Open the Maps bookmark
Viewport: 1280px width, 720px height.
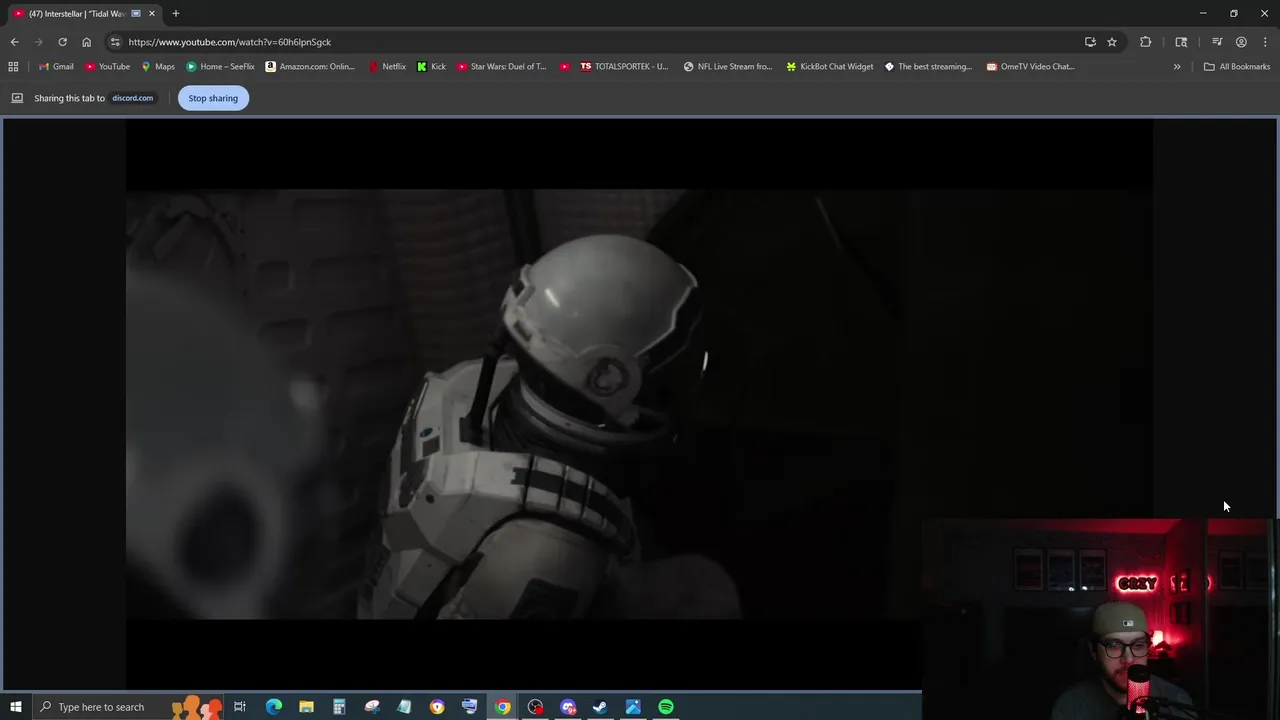pyautogui.click(x=158, y=67)
